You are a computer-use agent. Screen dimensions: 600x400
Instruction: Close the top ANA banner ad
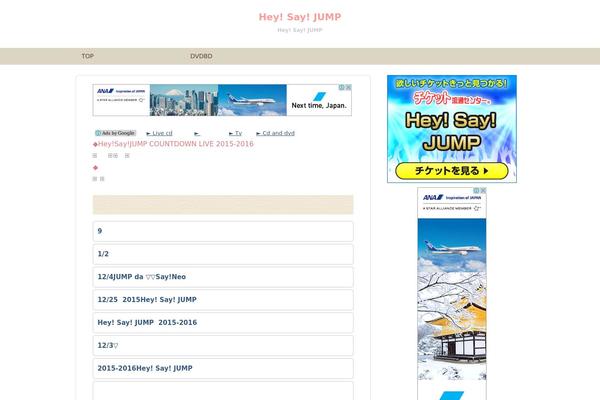pyautogui.click(x=348, y=87)
